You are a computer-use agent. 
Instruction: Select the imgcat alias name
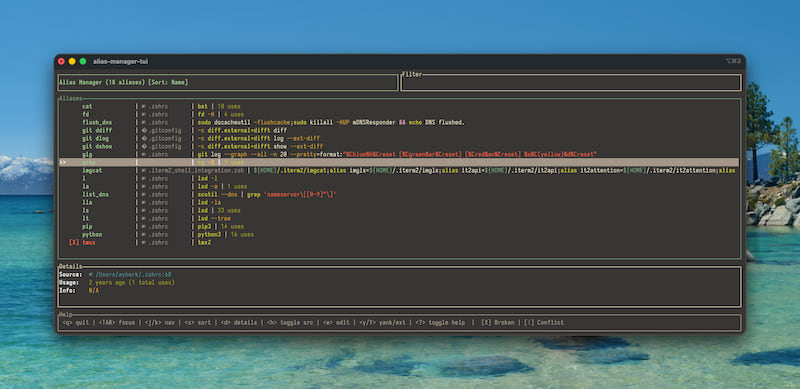pyautogui.click(x=92, y=171)
